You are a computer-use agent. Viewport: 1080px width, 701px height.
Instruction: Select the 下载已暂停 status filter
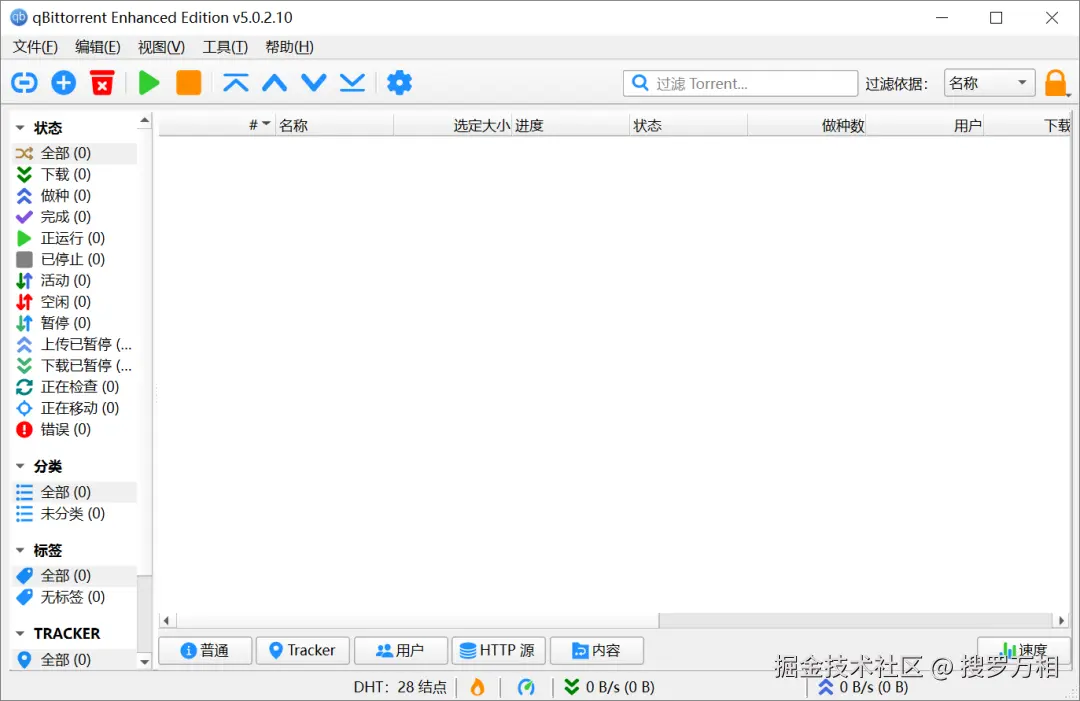click(x=75, y=366)
